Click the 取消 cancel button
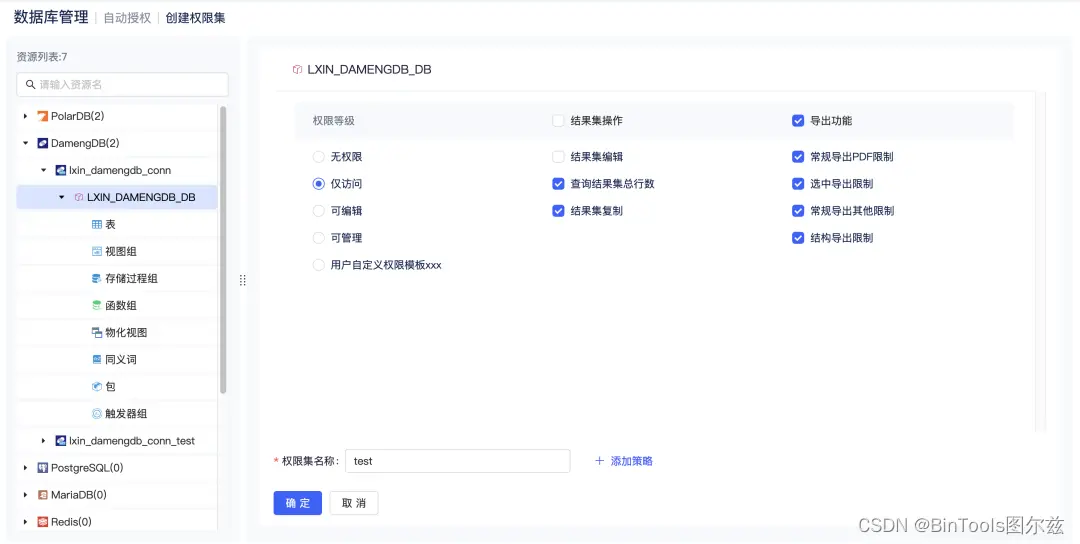The height and width of the screenshot is (544, 1080). point(354,503)
